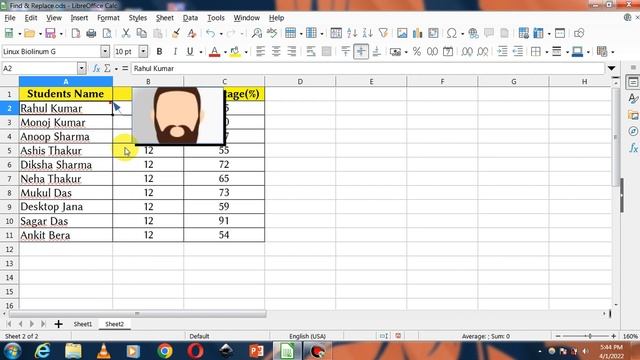Image resolution: width=640 pixels, height=360 pixels.
Task: Click the Undo arrow icon
Action: [211, 33]
